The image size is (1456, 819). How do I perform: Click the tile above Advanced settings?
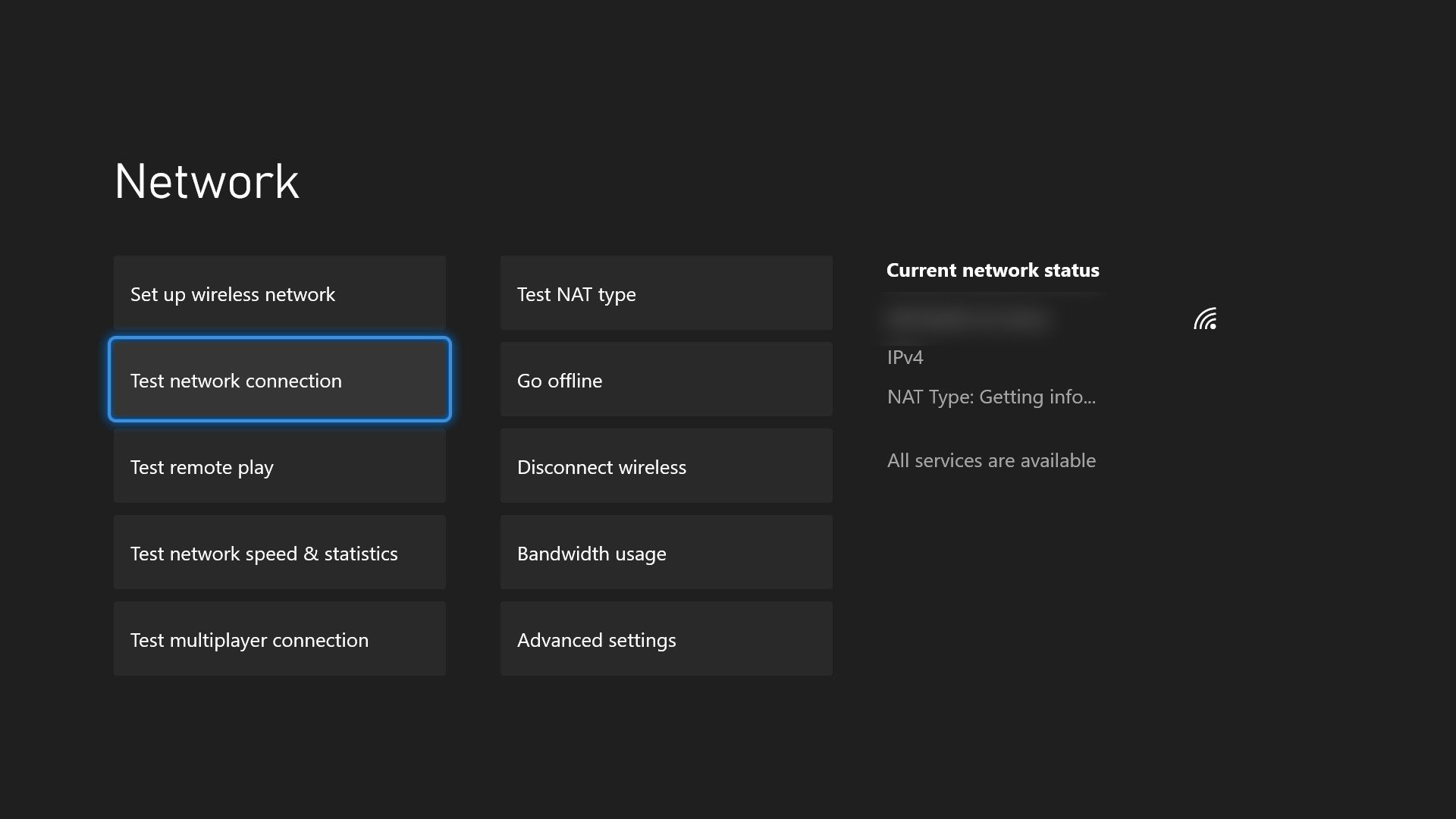click(x=665, y=553)
